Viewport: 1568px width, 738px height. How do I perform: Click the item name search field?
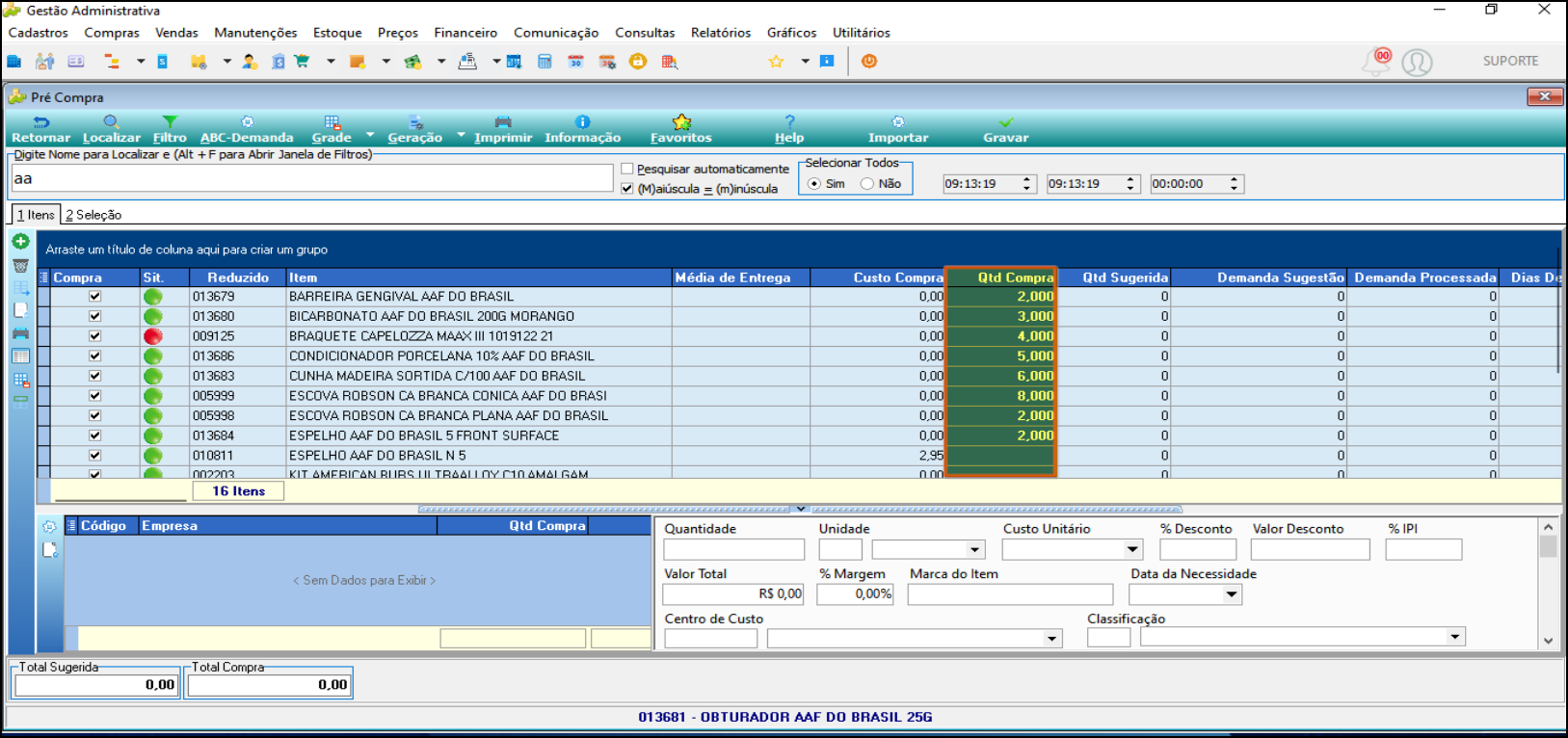(312, 178)
